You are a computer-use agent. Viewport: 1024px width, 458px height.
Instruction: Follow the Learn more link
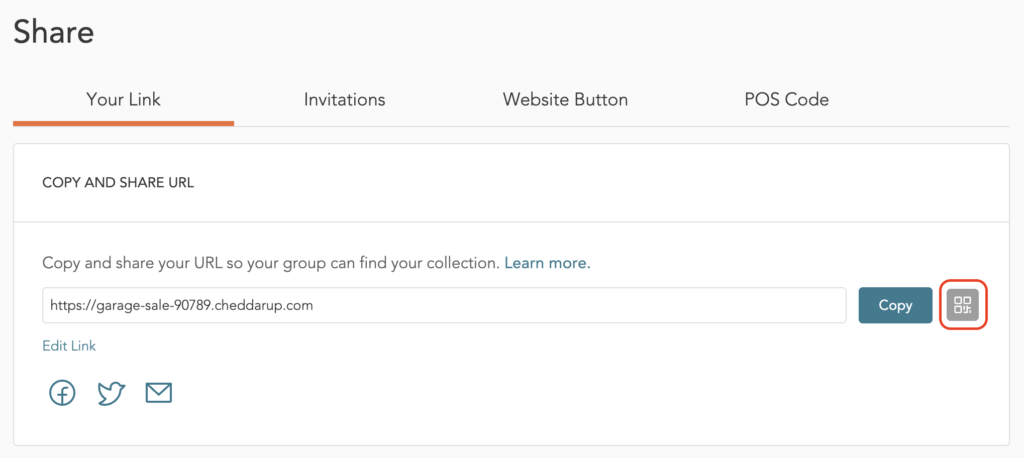tap(547, 264)
